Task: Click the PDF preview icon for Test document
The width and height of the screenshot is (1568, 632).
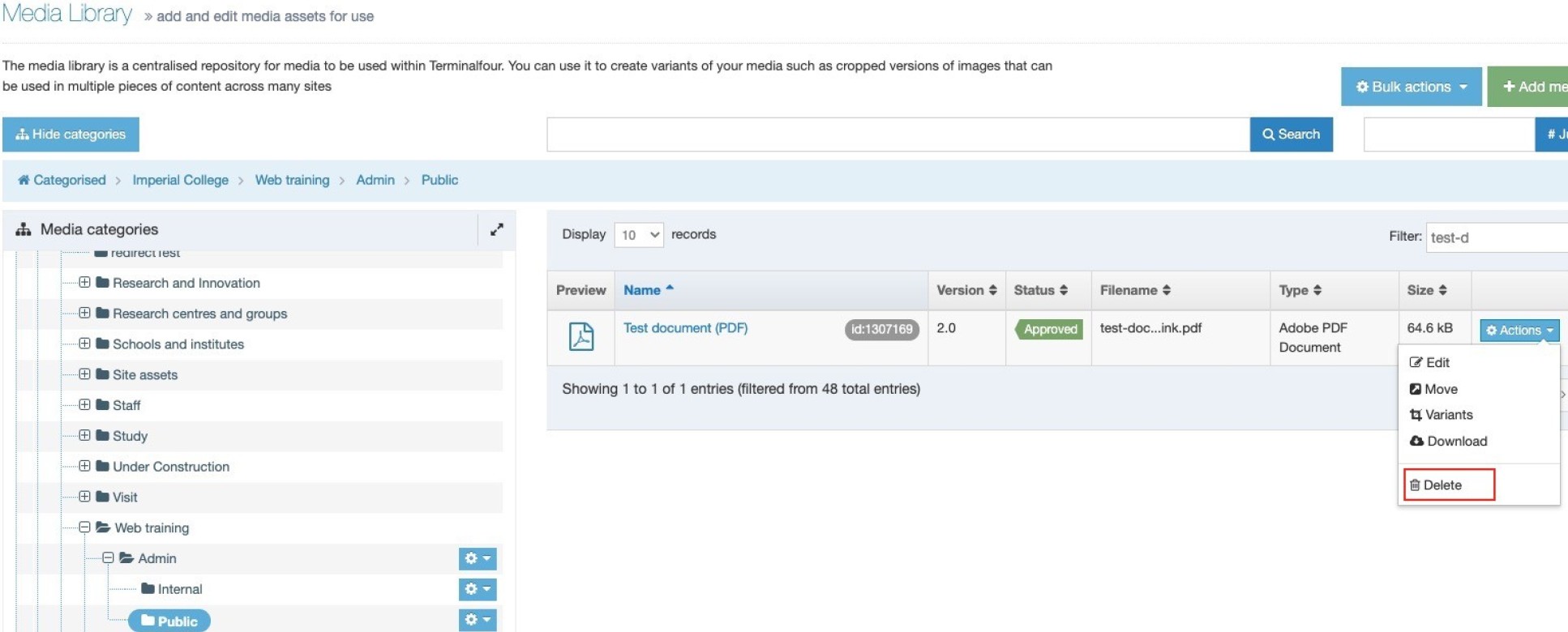Action: point(581,336)
